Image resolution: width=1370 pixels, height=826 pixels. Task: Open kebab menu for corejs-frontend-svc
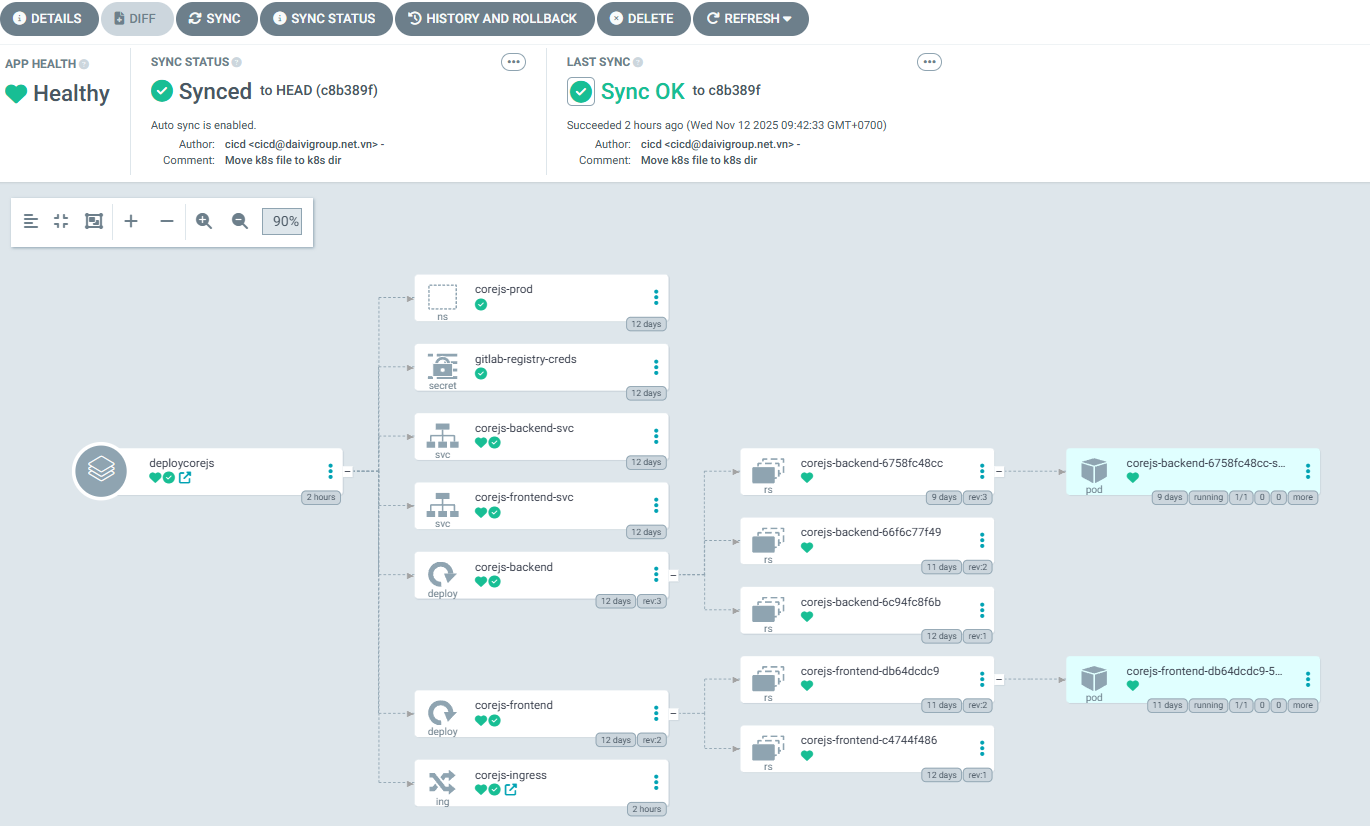656,505
